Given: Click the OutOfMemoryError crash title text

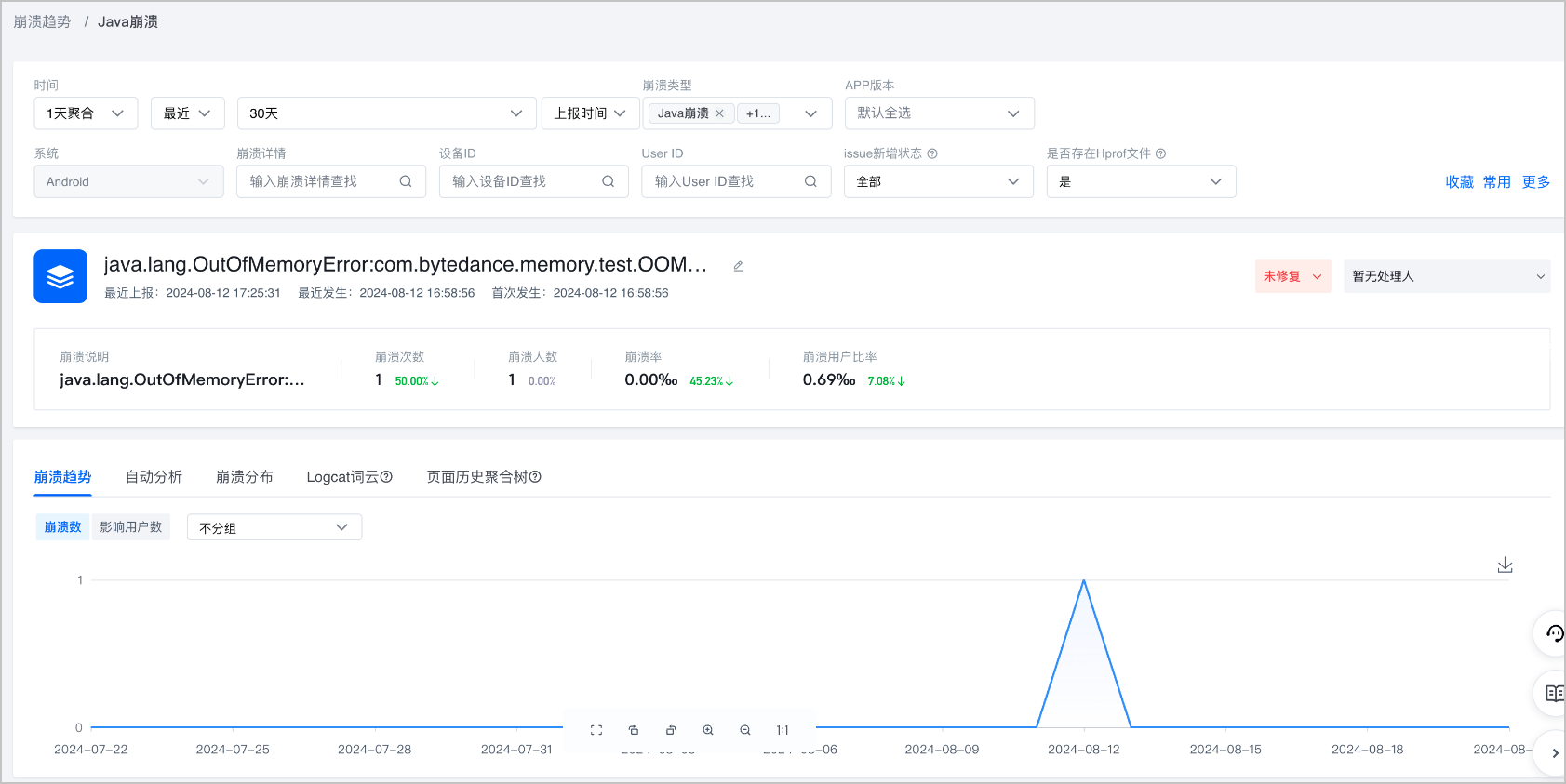Looking at the screenshot, I should [406, 264].
